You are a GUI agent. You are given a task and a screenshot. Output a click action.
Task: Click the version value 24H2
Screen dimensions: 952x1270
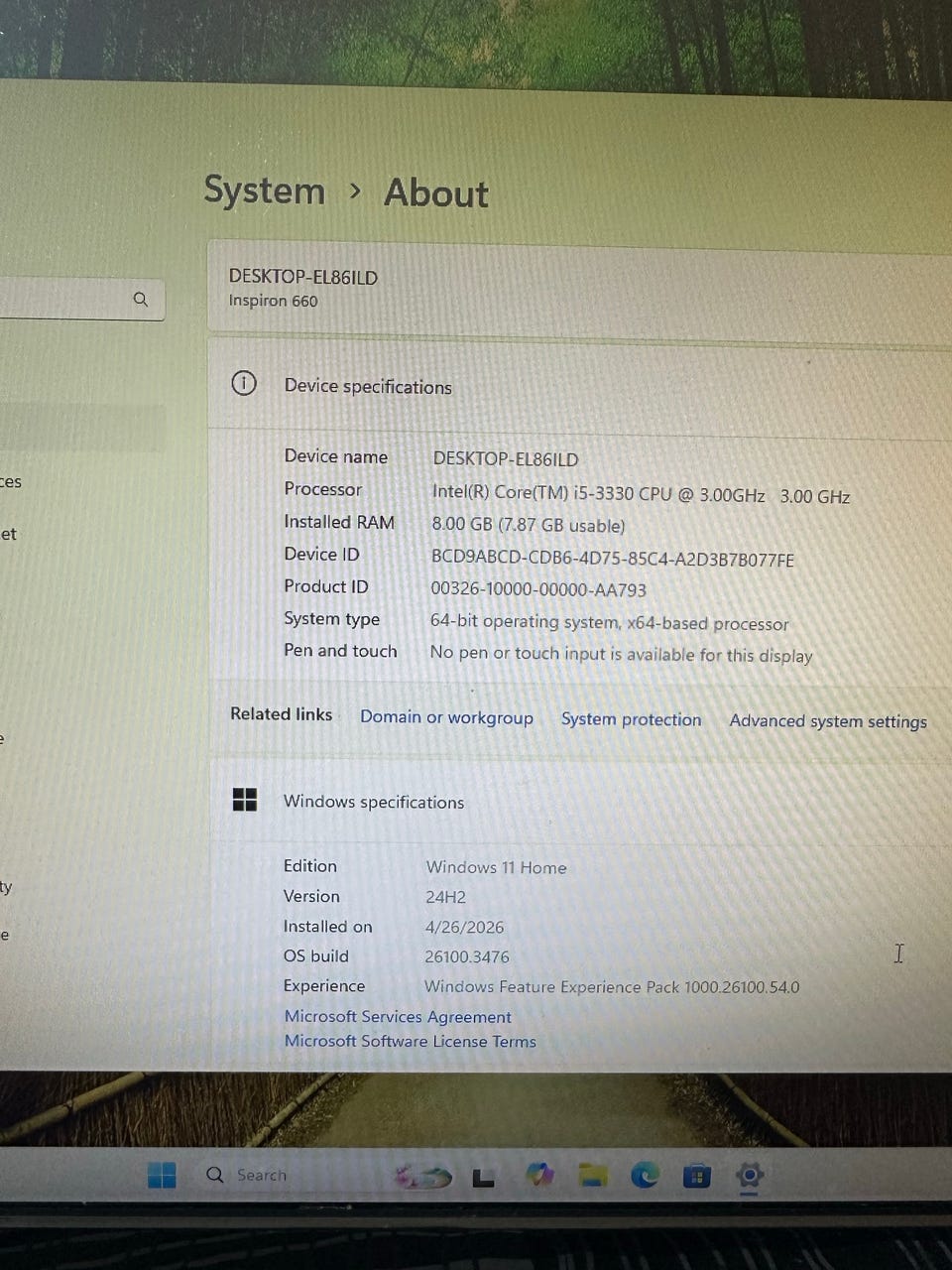click(x=445, y=897)
